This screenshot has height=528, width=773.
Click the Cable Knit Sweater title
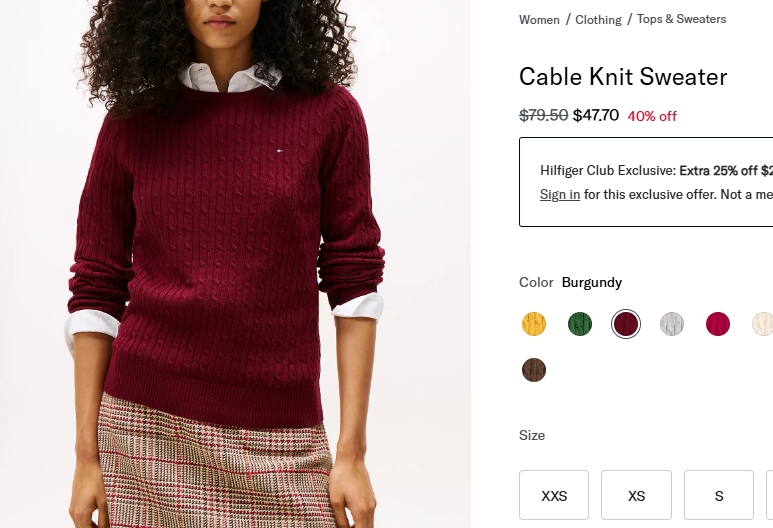click(x=623, y=77)
